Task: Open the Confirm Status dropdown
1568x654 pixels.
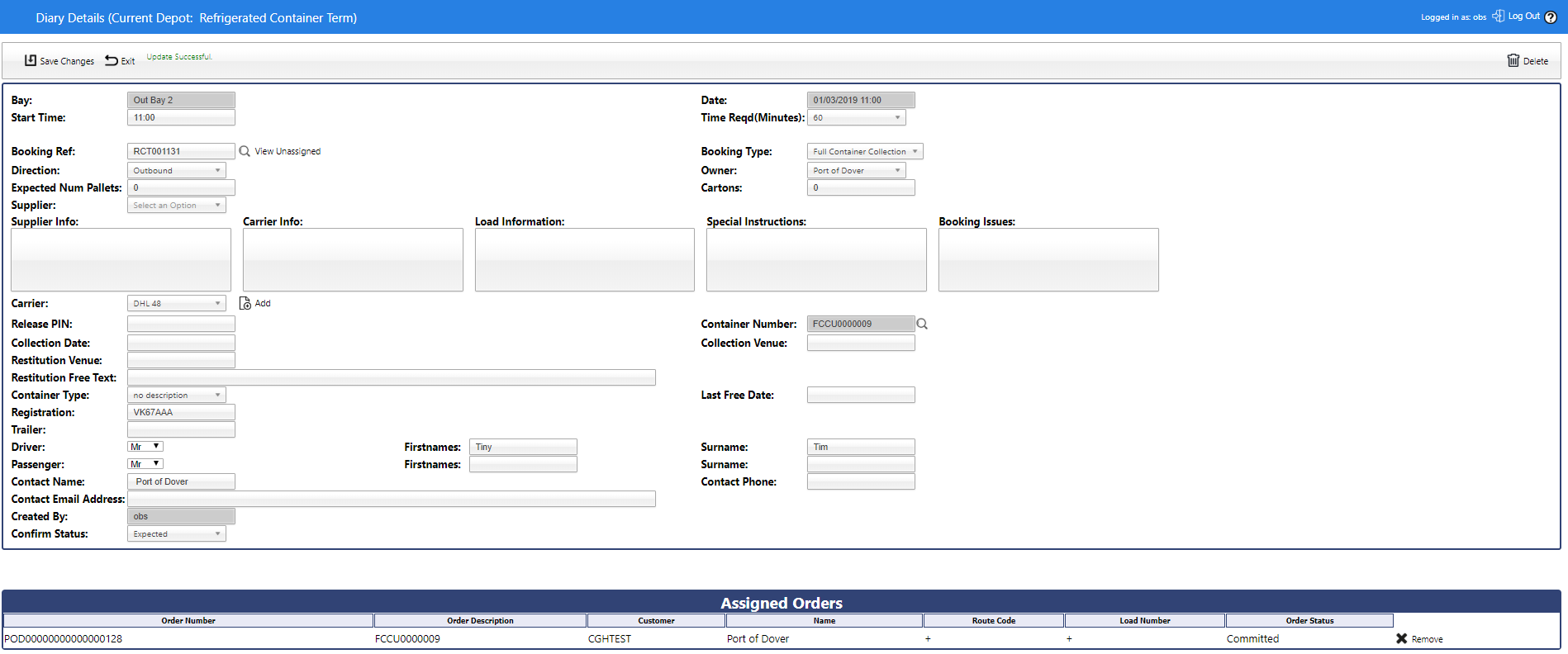Action: pos(176,533)
